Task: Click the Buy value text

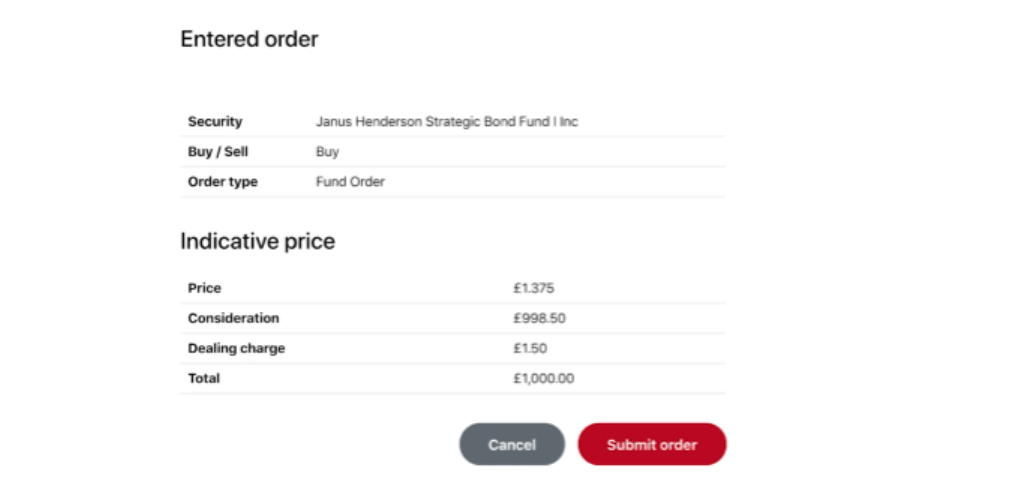Action: point(328,152)
